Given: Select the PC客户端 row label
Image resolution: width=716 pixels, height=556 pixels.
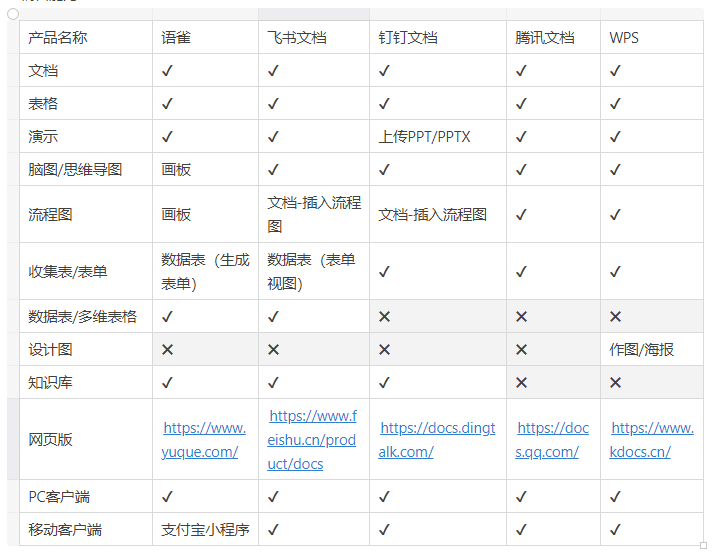Looking at the screenshot, I should point(59,497).
